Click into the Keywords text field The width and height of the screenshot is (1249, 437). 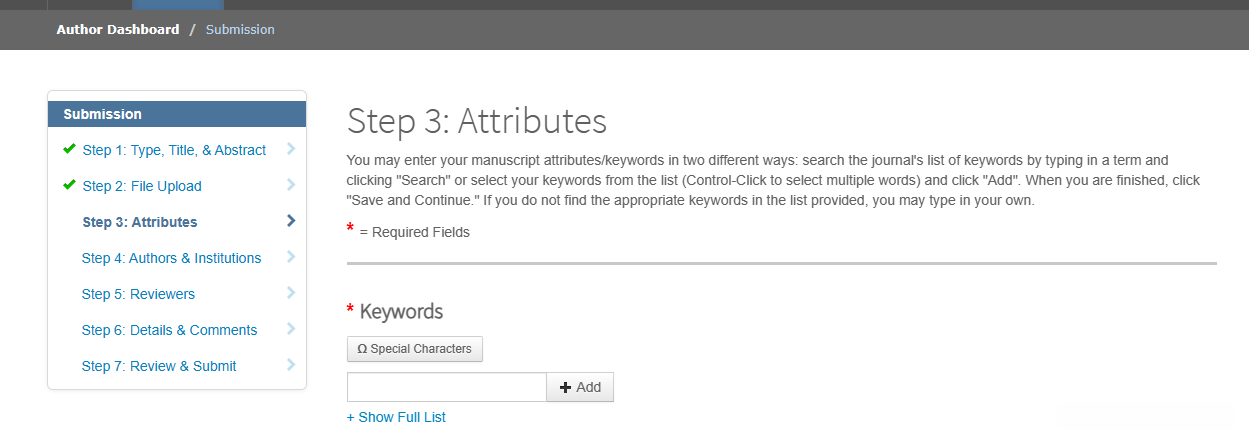coord(446,387)
